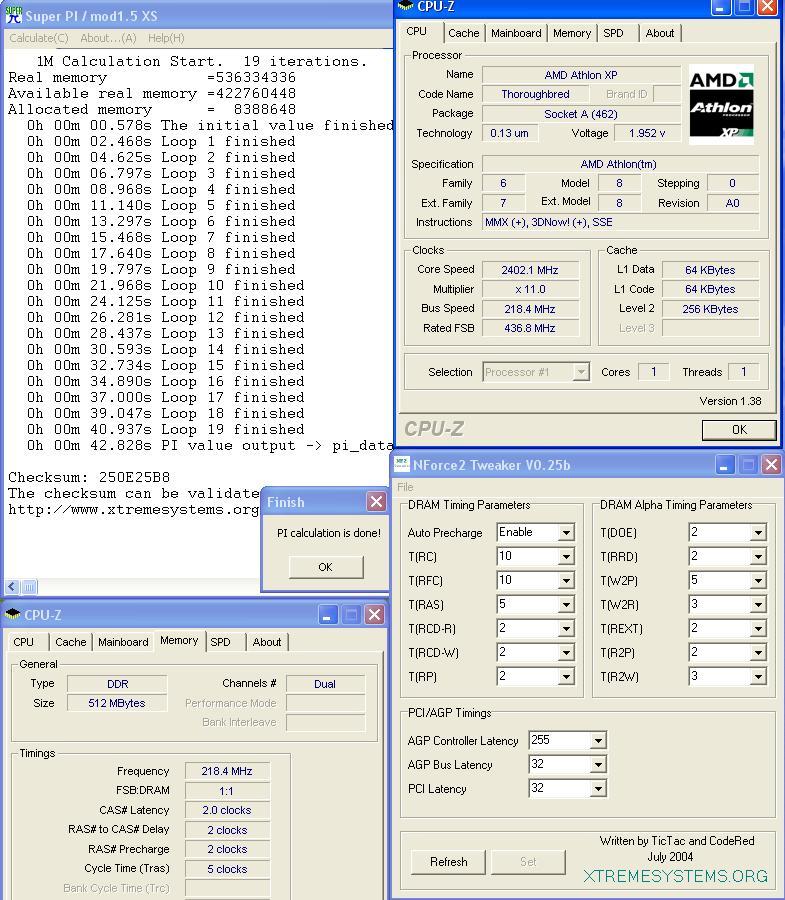
Task: Open the File menu in NForce2 Tweaker
Action: [405, 487]
